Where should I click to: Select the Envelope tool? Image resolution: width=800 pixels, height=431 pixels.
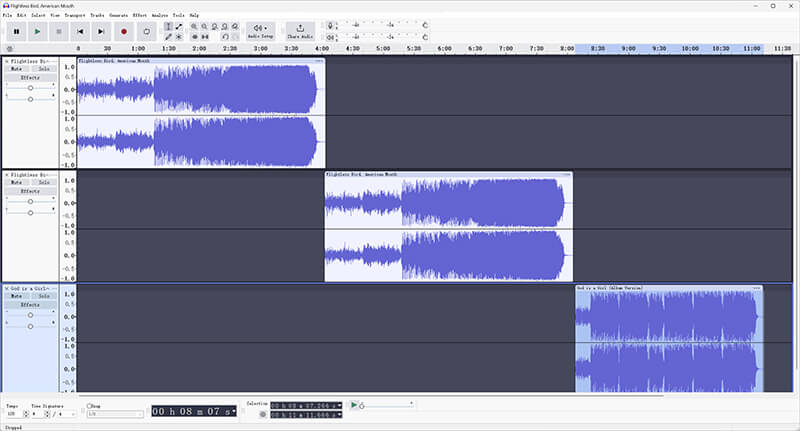tap(179, 27)
